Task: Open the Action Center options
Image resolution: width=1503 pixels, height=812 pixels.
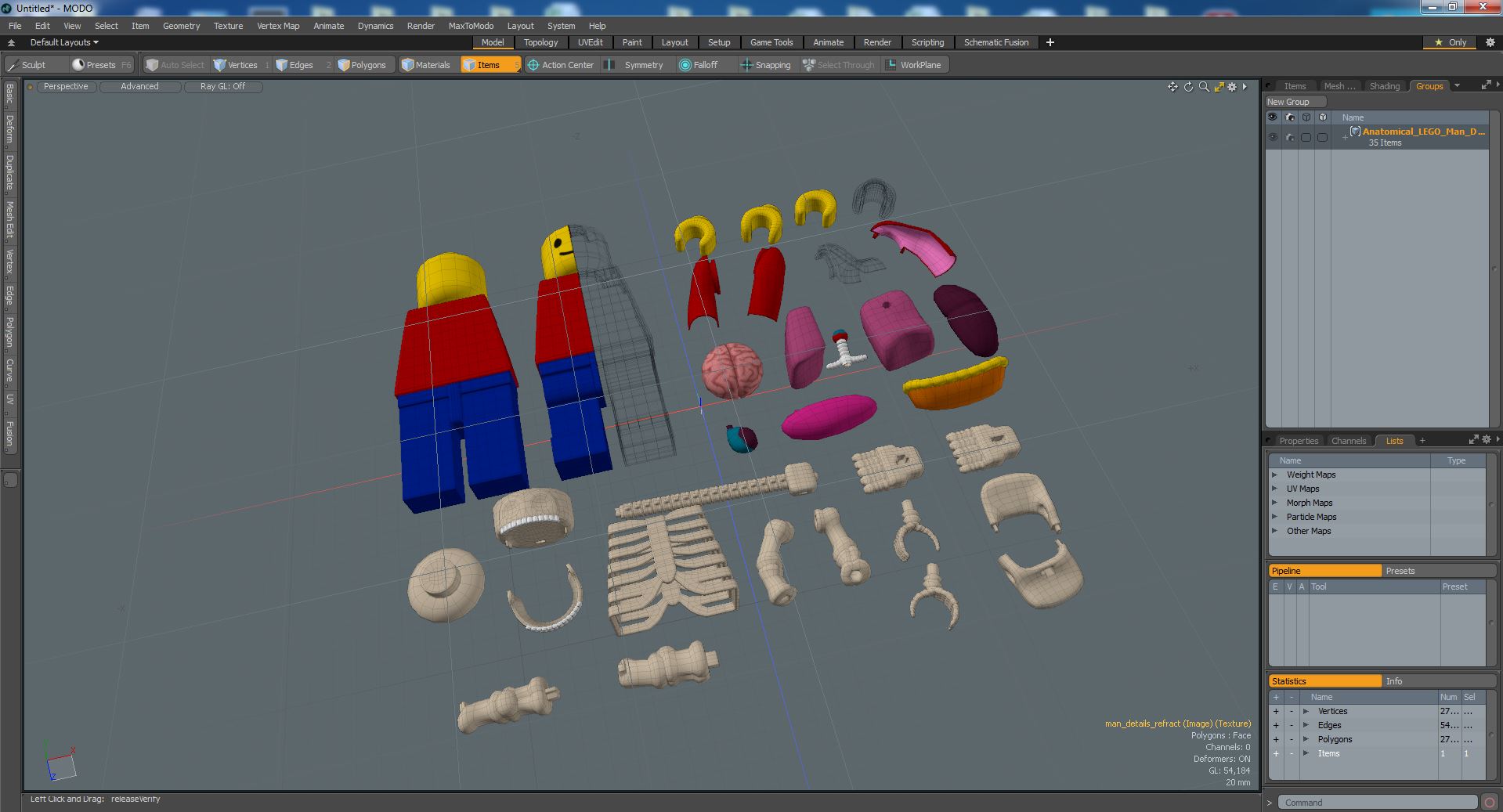Action: click(x=561, y=65)
